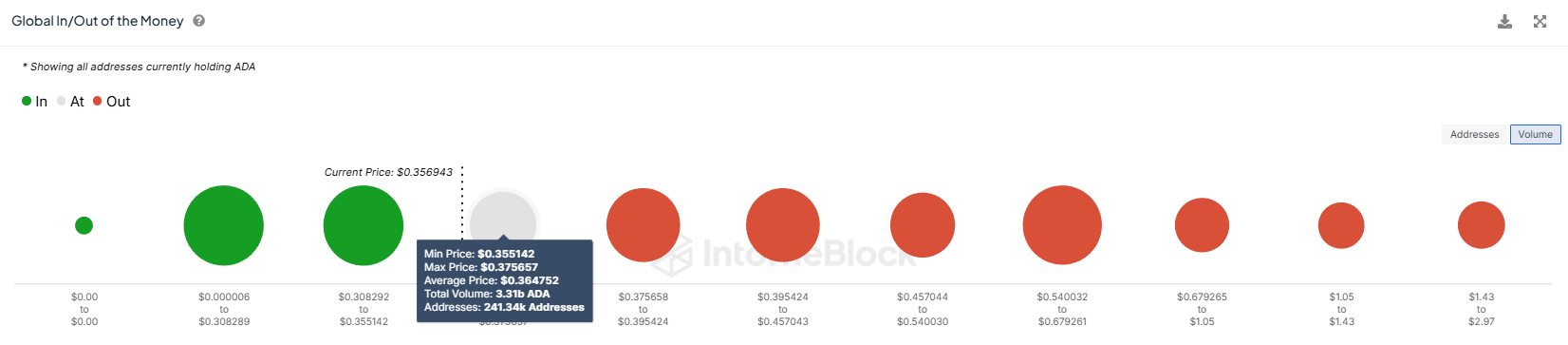Select the red $0.395424 to $0.457043 bubble
Viewport: 1568px width, 345px height.
(x=783, y=225)
